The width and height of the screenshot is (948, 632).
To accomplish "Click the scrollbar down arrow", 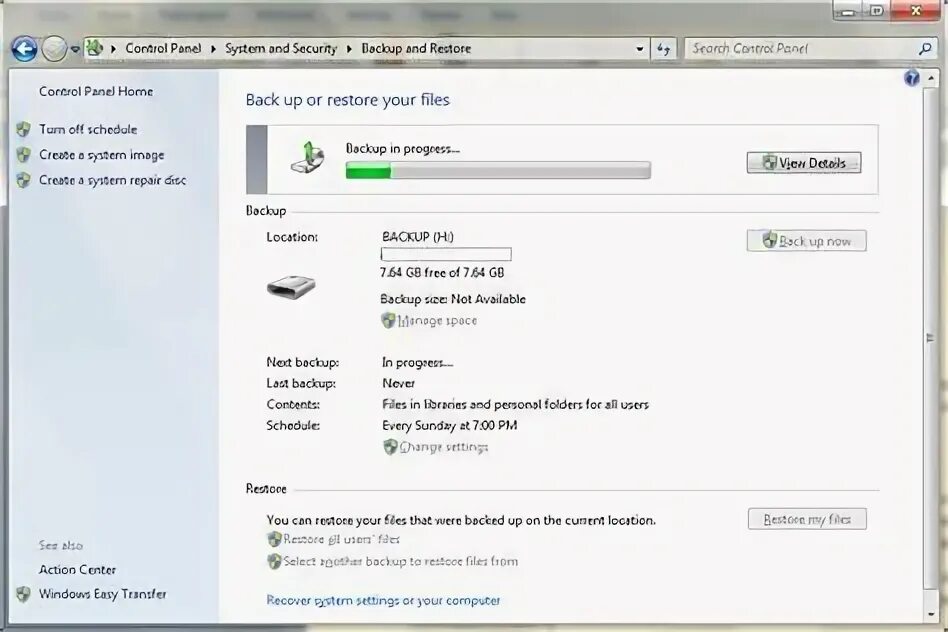I will 931,614.
